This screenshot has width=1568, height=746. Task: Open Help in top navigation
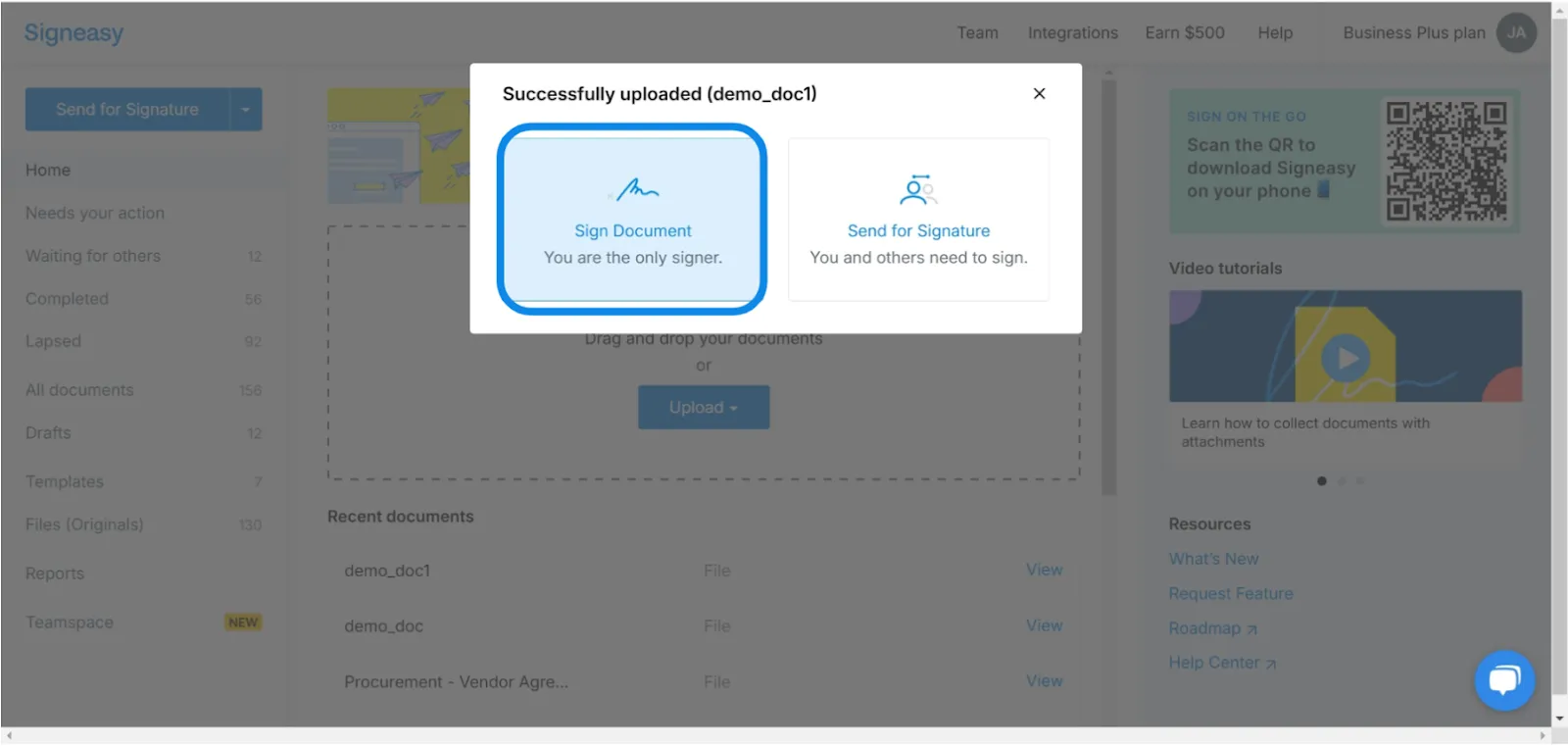click(1275, 32)
